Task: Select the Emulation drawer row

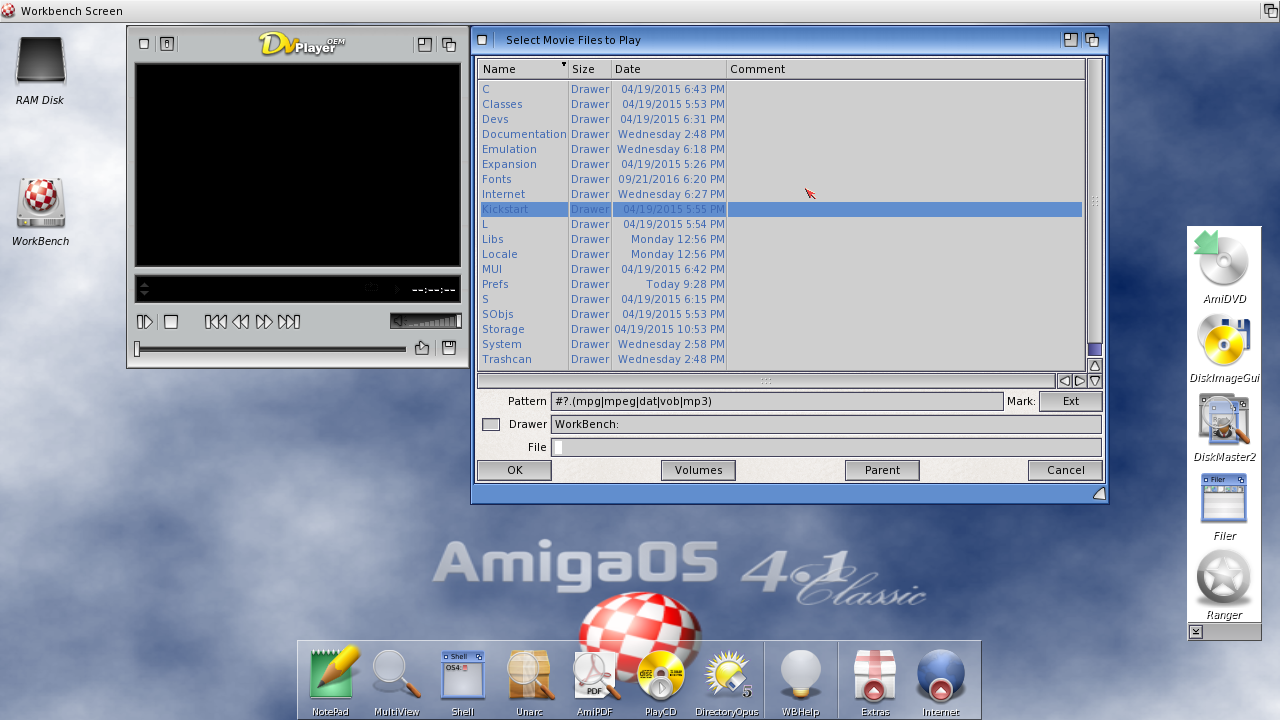Action: [x=781, y=149]
